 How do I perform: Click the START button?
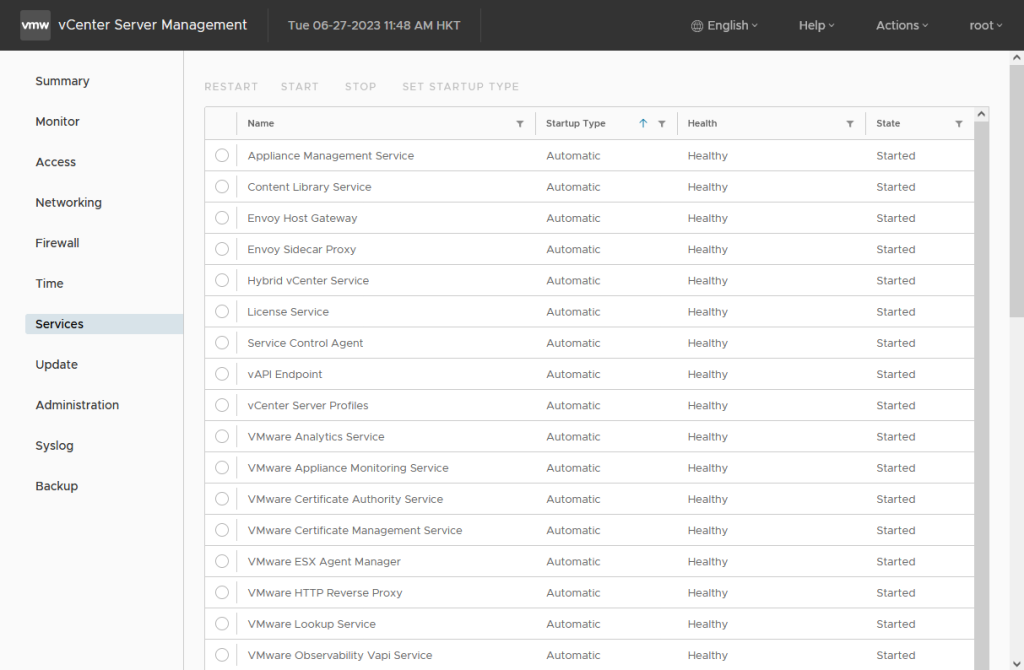coord(300,86)
